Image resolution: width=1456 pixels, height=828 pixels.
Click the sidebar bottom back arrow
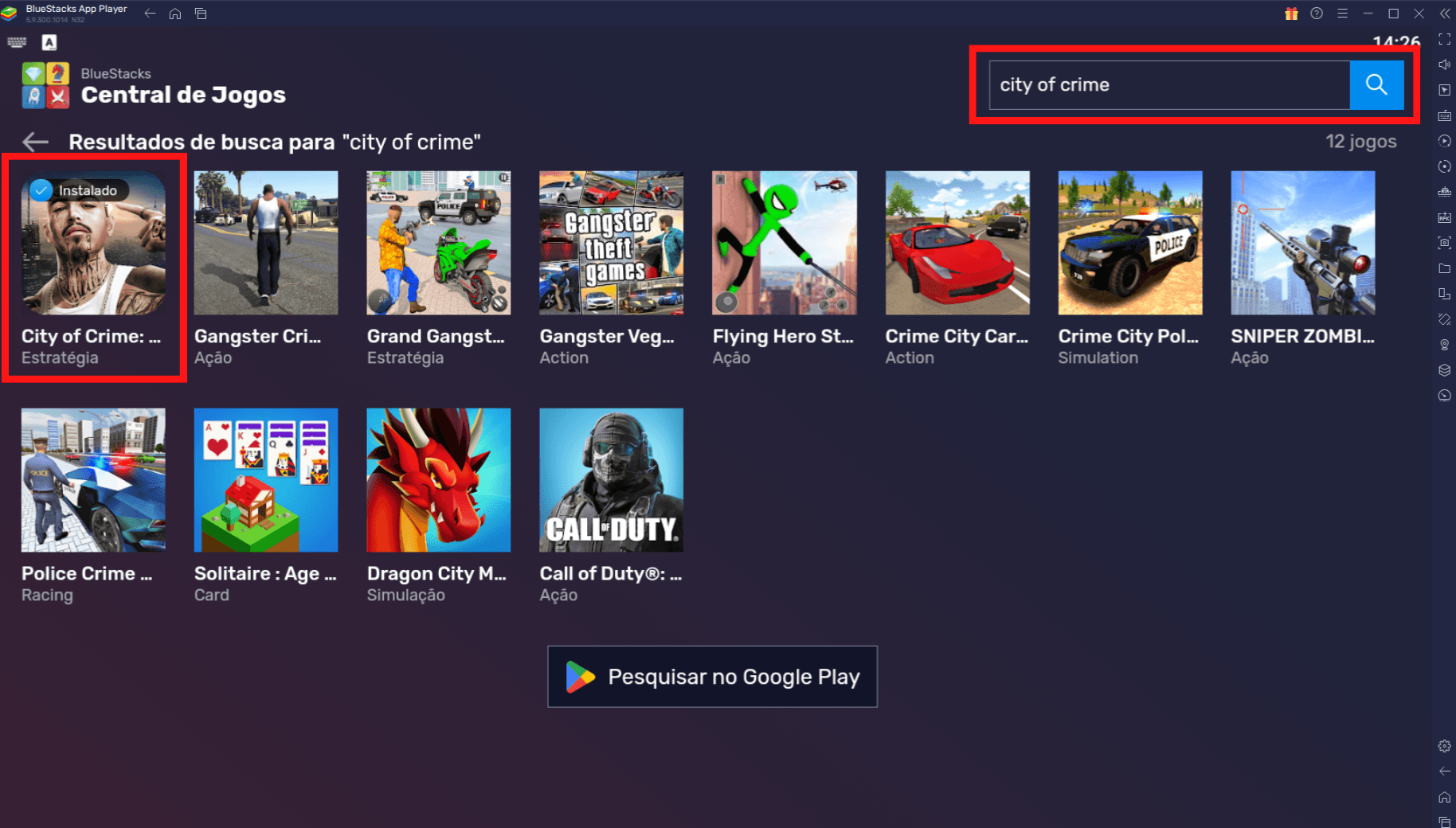(x=1444, y=771)
